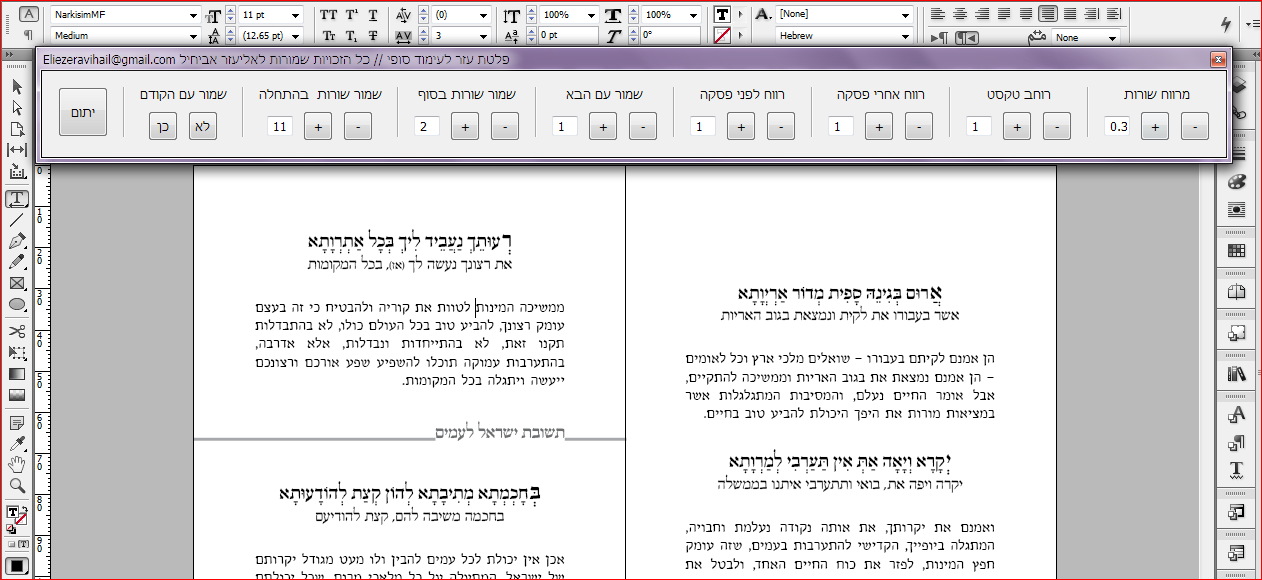Image resolution: width=1262 pixels, height=580 pixels.
Task: Open the color palette panel icon in right dock
Action: [1236, 182]
